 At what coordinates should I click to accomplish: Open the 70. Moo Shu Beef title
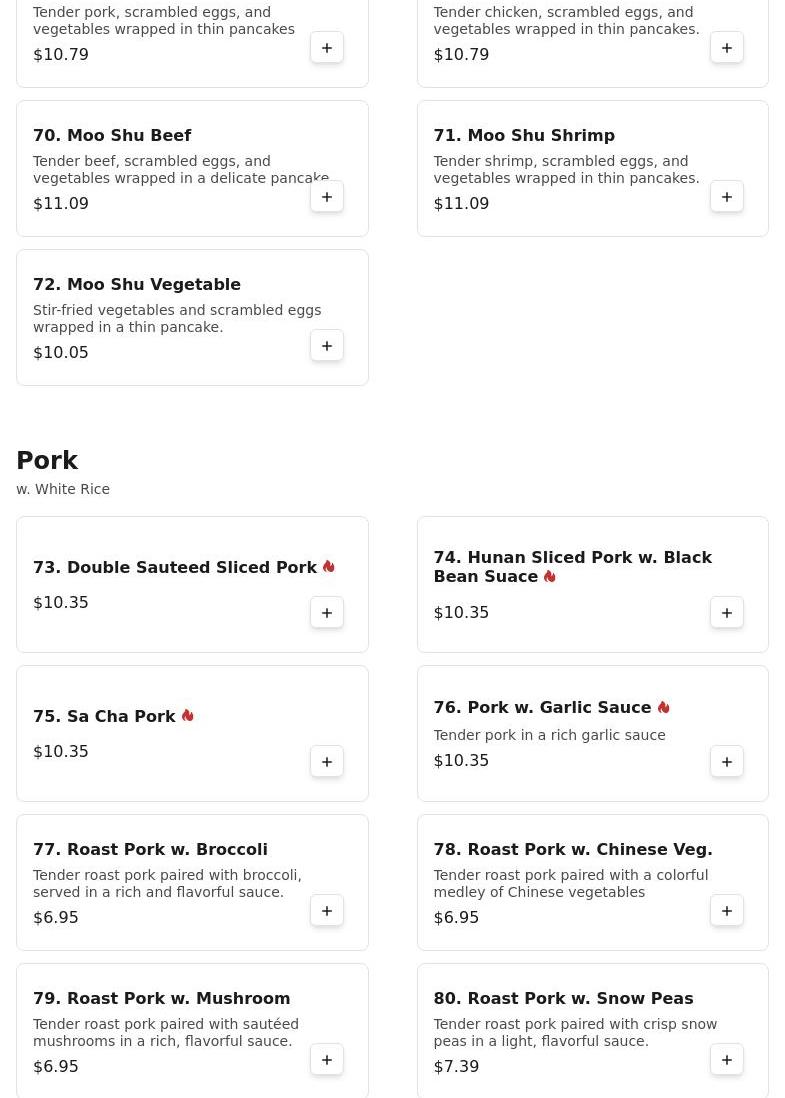click(112, 135)
